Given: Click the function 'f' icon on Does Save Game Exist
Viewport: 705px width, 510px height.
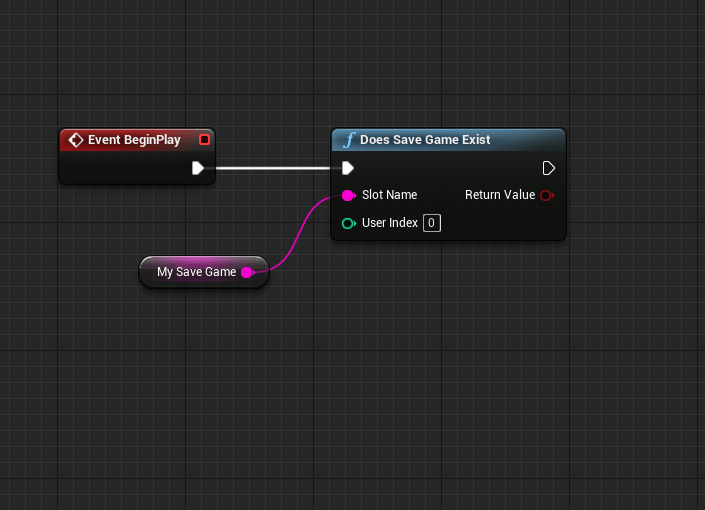Looking at the screenshot, I should click(x=348, y=140).
